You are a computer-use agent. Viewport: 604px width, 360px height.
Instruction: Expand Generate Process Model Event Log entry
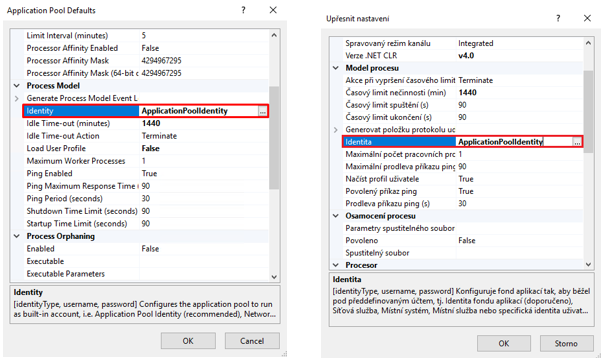tap(17, 98)
